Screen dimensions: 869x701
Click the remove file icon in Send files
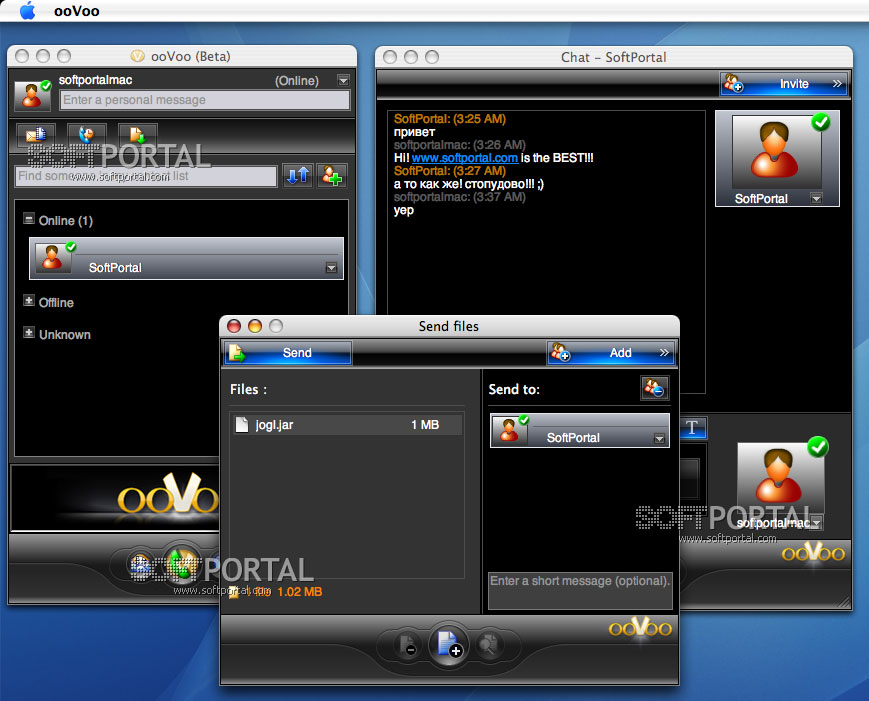click(x=408, y=645)
